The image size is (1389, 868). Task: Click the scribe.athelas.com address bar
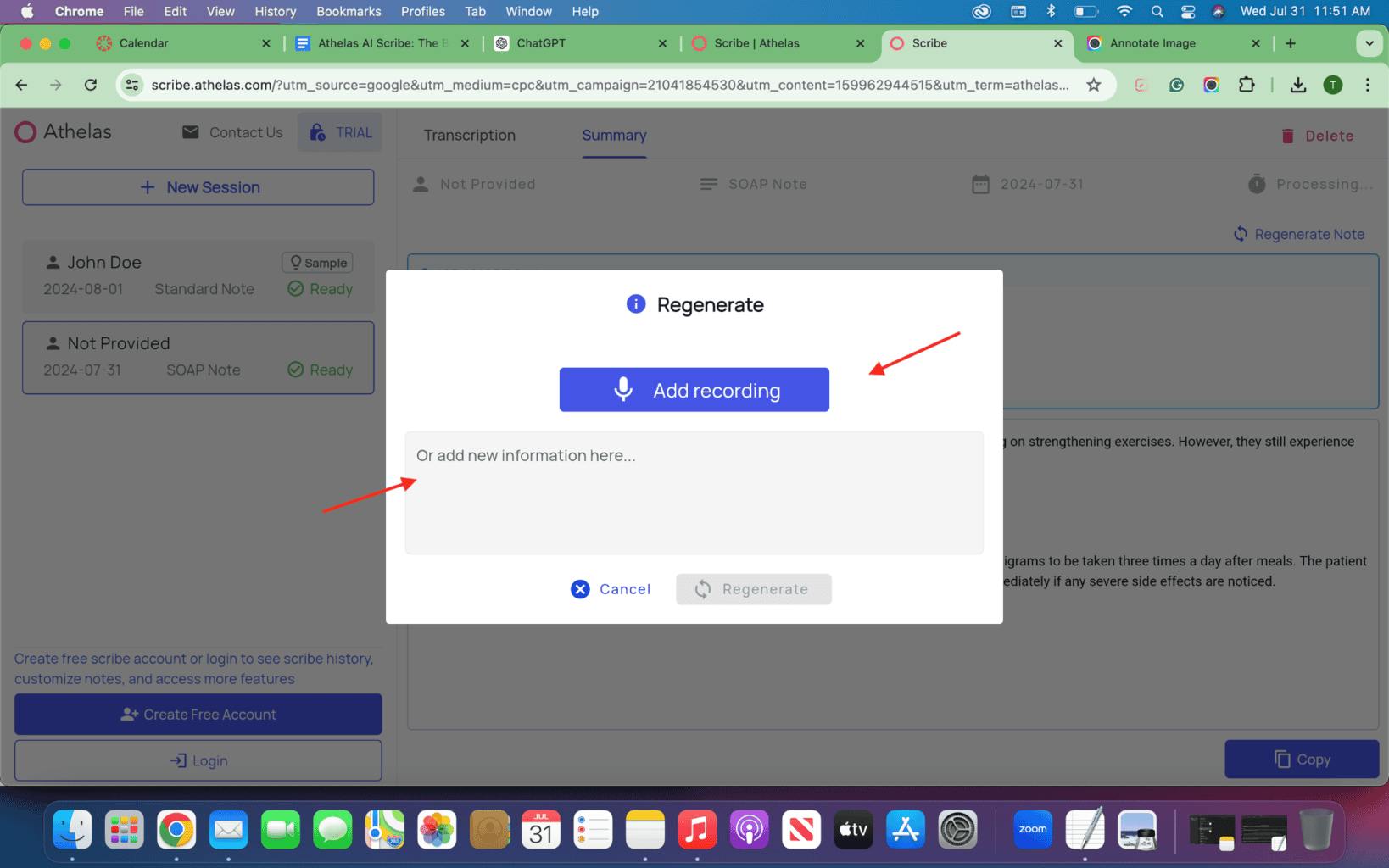click(610, 85)
